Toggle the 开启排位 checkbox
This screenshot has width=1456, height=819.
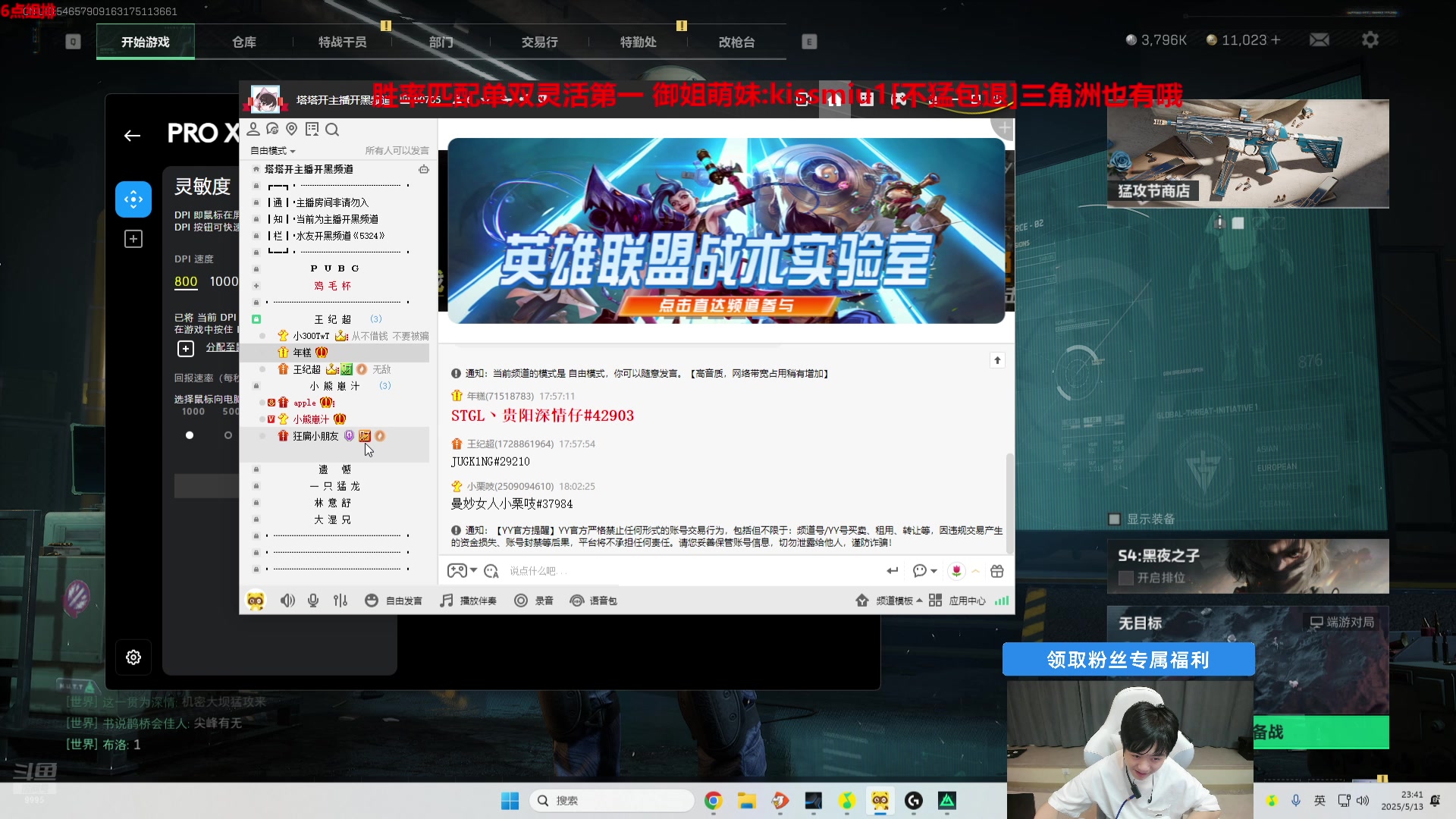pos(1126,578)
